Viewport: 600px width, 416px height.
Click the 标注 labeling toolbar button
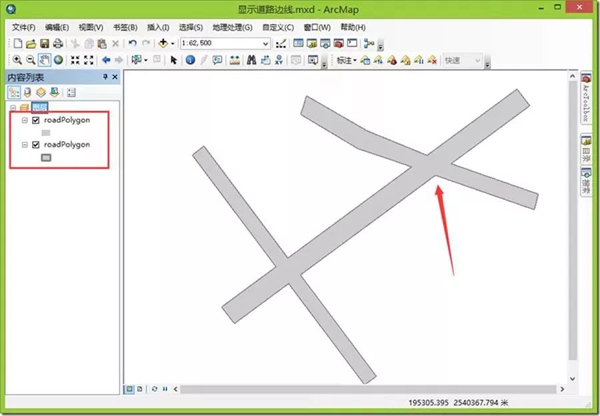coord(343,60)
